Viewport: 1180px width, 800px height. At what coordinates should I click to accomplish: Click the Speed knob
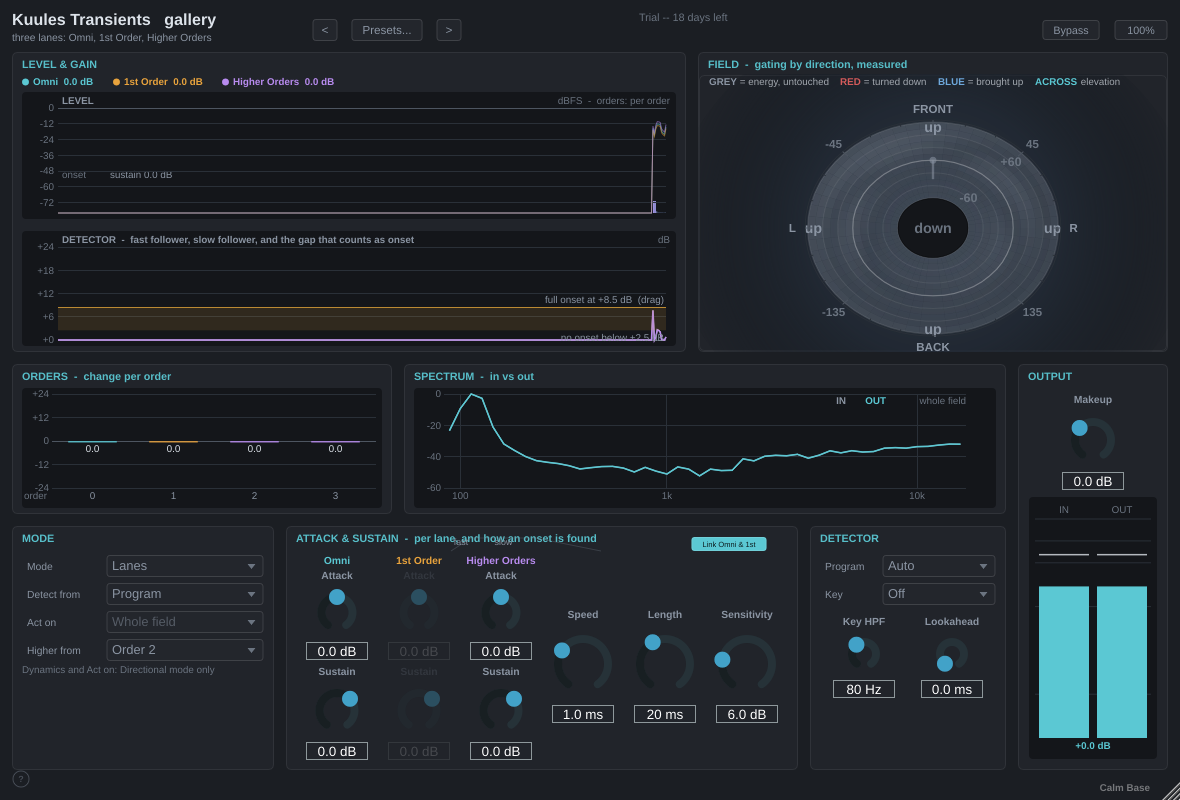(582, 664)
